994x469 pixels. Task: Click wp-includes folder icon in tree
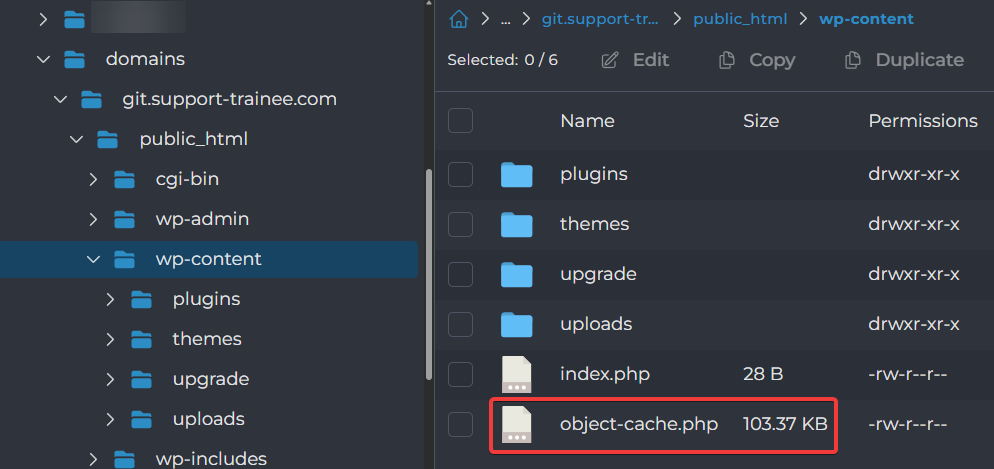(125, 458)
